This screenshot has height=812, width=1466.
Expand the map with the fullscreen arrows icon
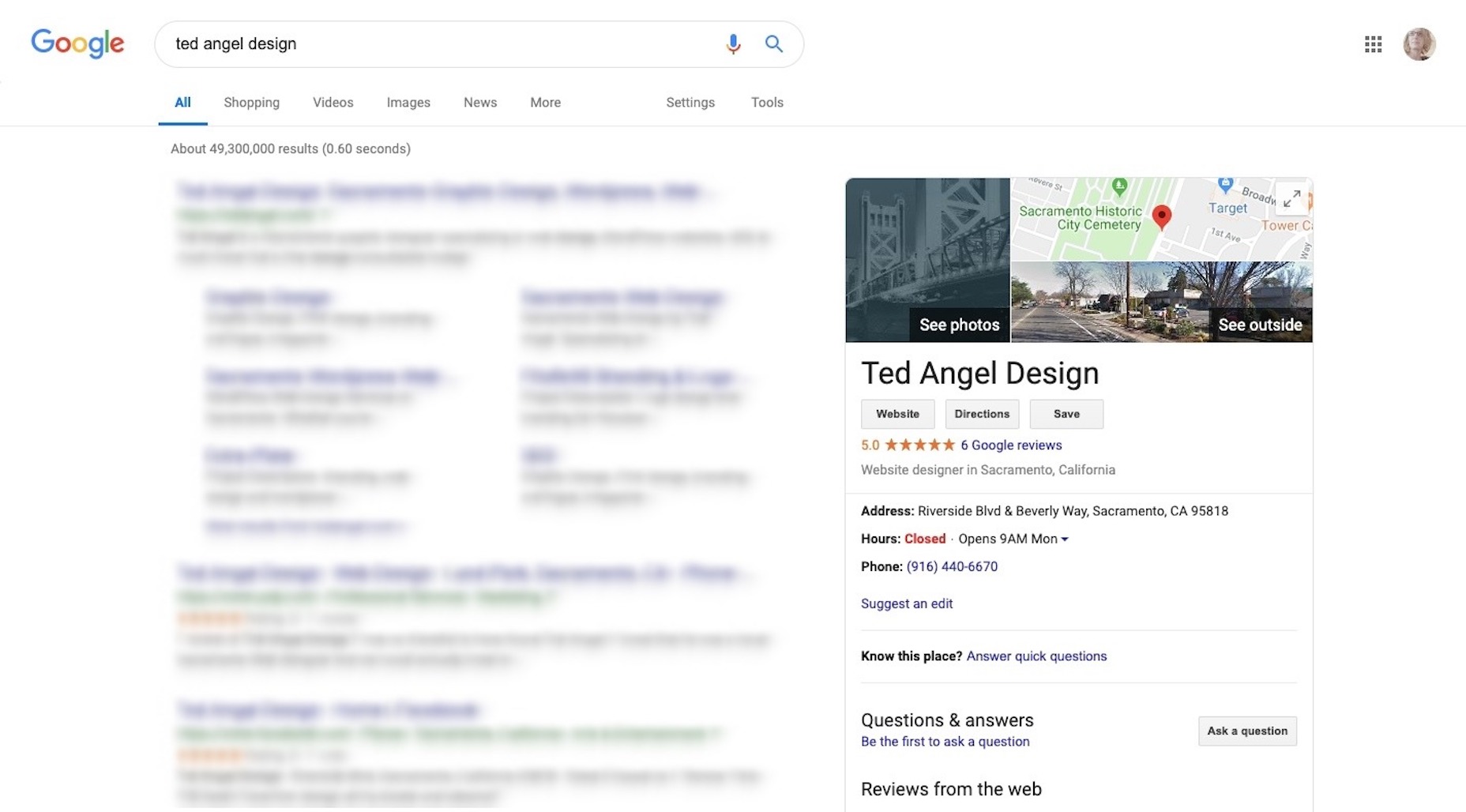point(1291,198)
